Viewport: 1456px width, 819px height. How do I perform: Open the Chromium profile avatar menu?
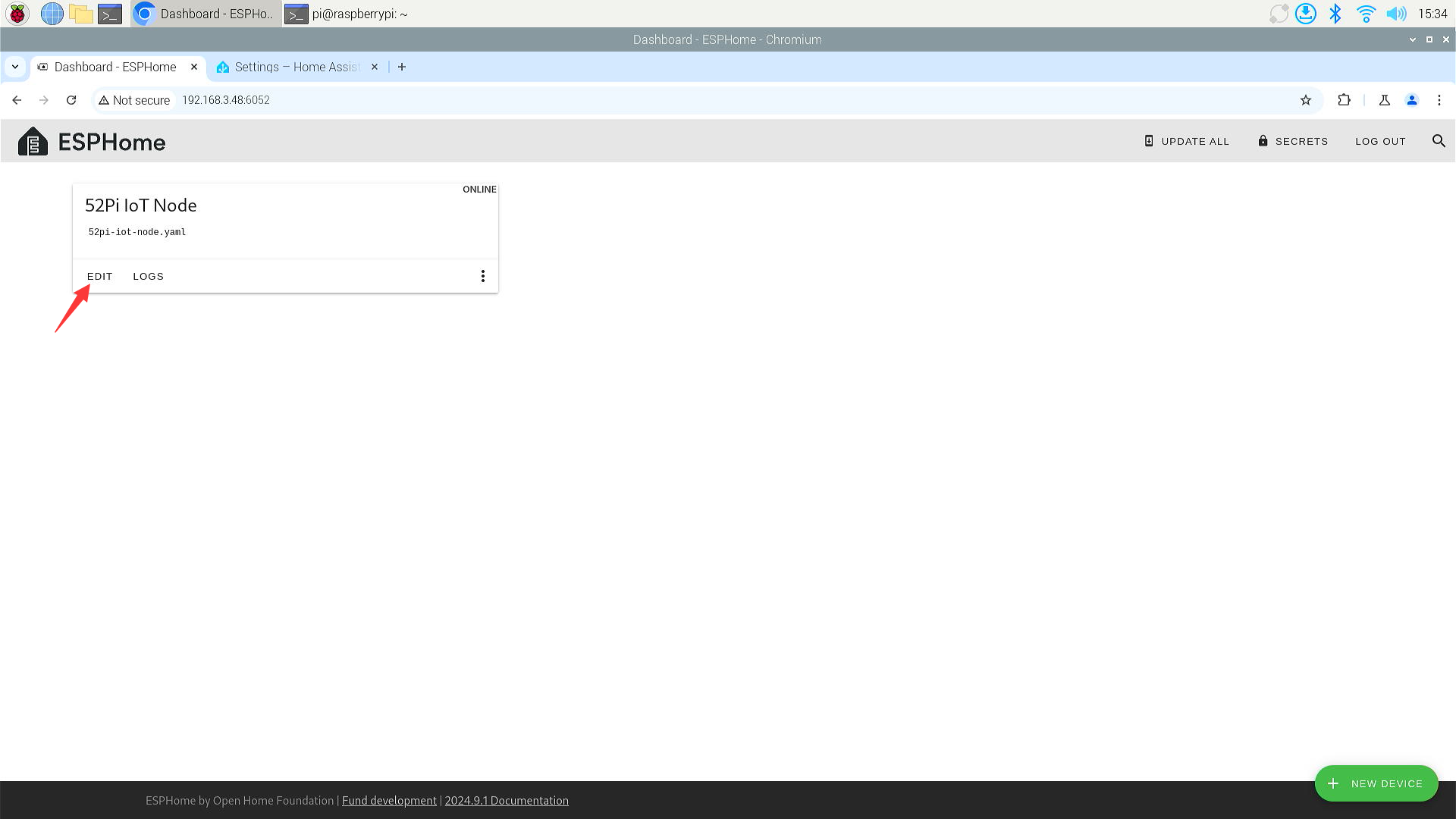pyautogui.click(x=1412, y=100)
